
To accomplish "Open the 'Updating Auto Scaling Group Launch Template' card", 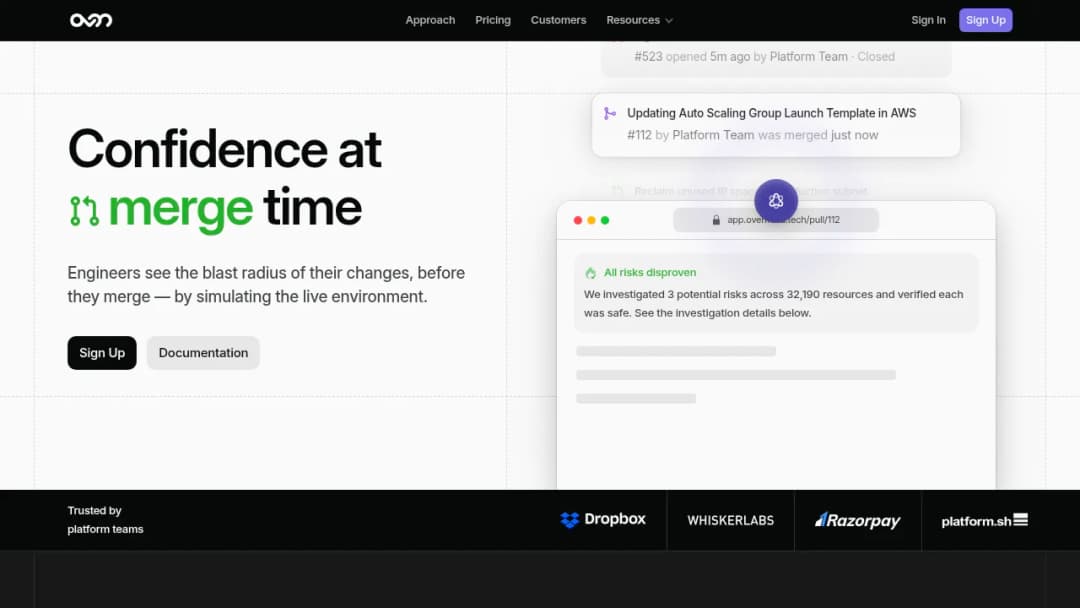I will 776,125.
